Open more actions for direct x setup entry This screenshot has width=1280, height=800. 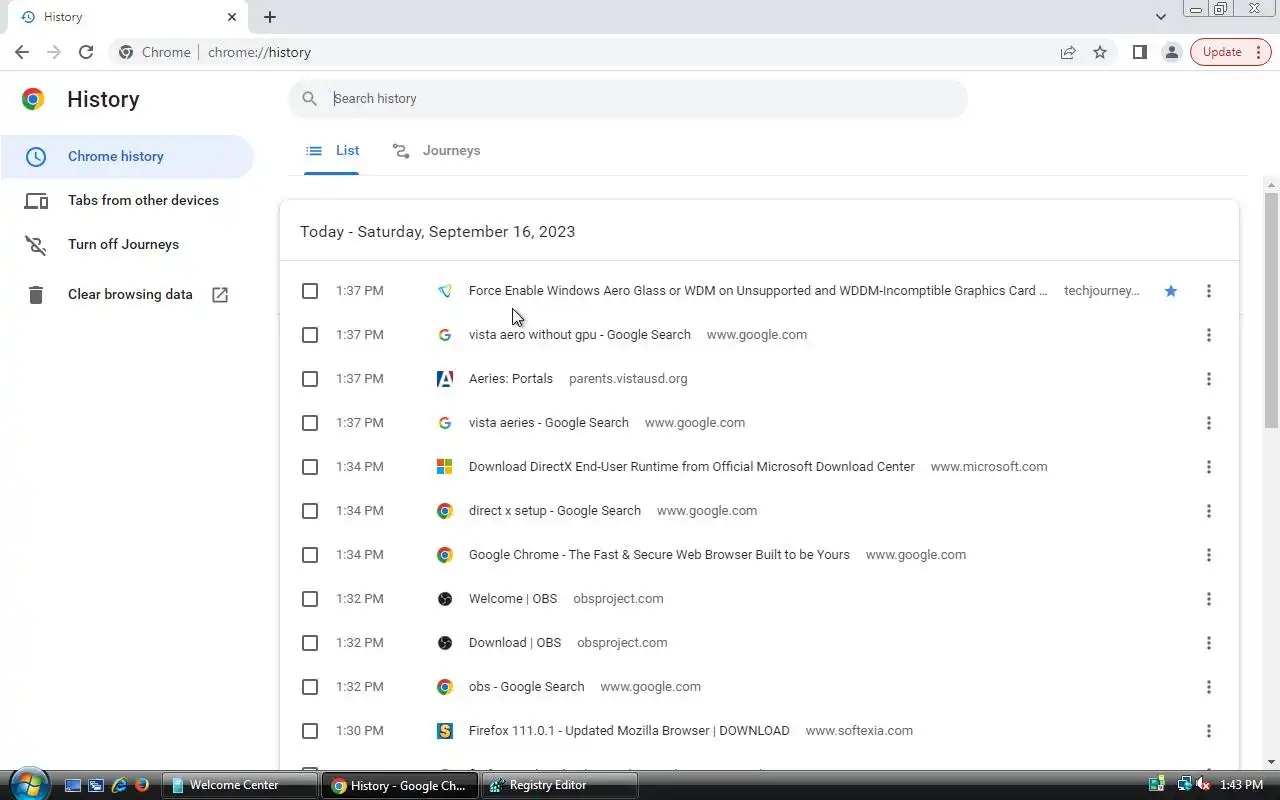tap(1208, 511)
